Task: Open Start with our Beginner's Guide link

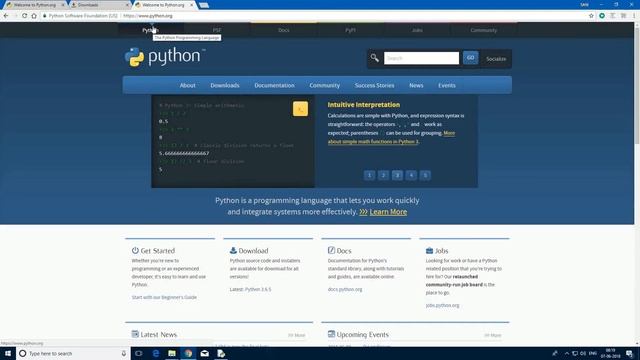Action: pos(164,297)
